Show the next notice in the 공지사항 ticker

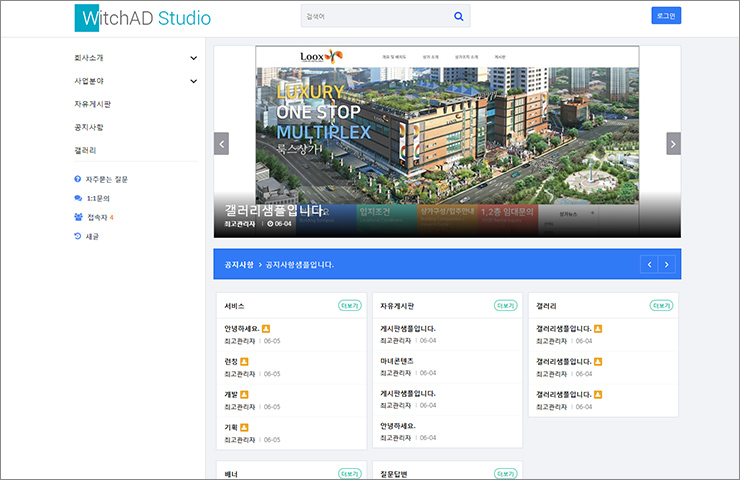click(x=666, y=264)
